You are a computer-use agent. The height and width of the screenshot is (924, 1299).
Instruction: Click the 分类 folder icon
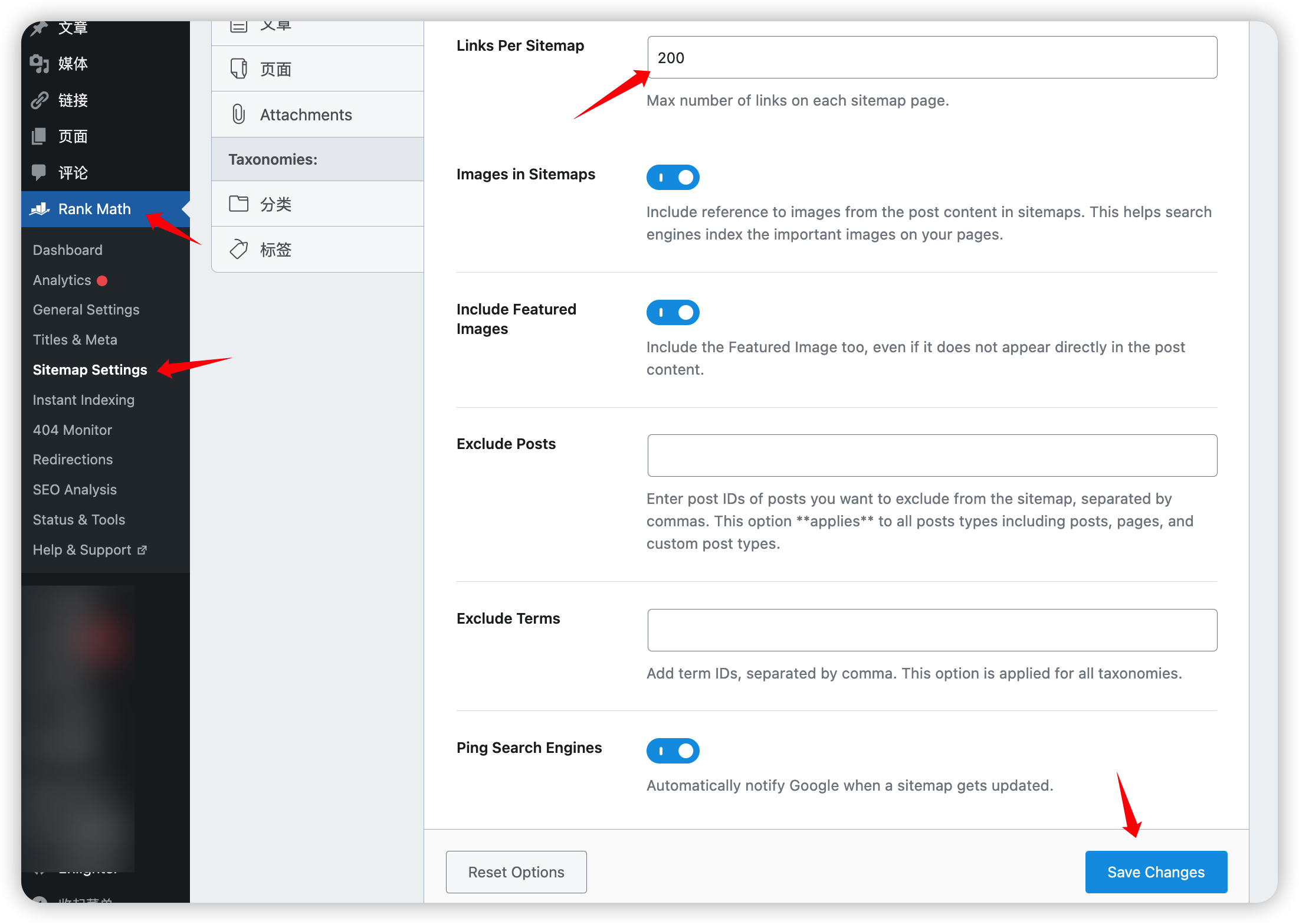click(x=239, y=204)
